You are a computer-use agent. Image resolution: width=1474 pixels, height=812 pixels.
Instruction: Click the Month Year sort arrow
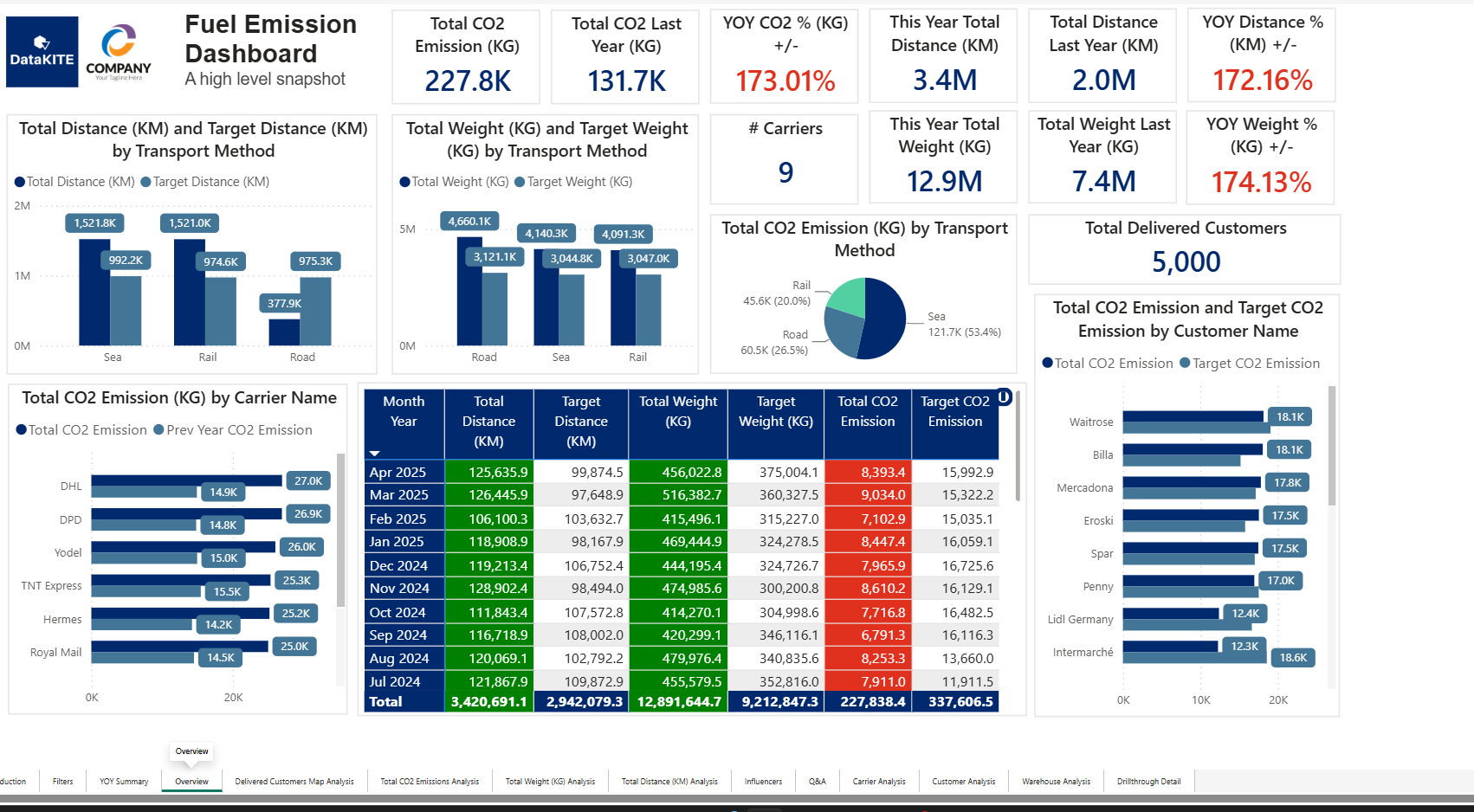(x=374, y=453)
